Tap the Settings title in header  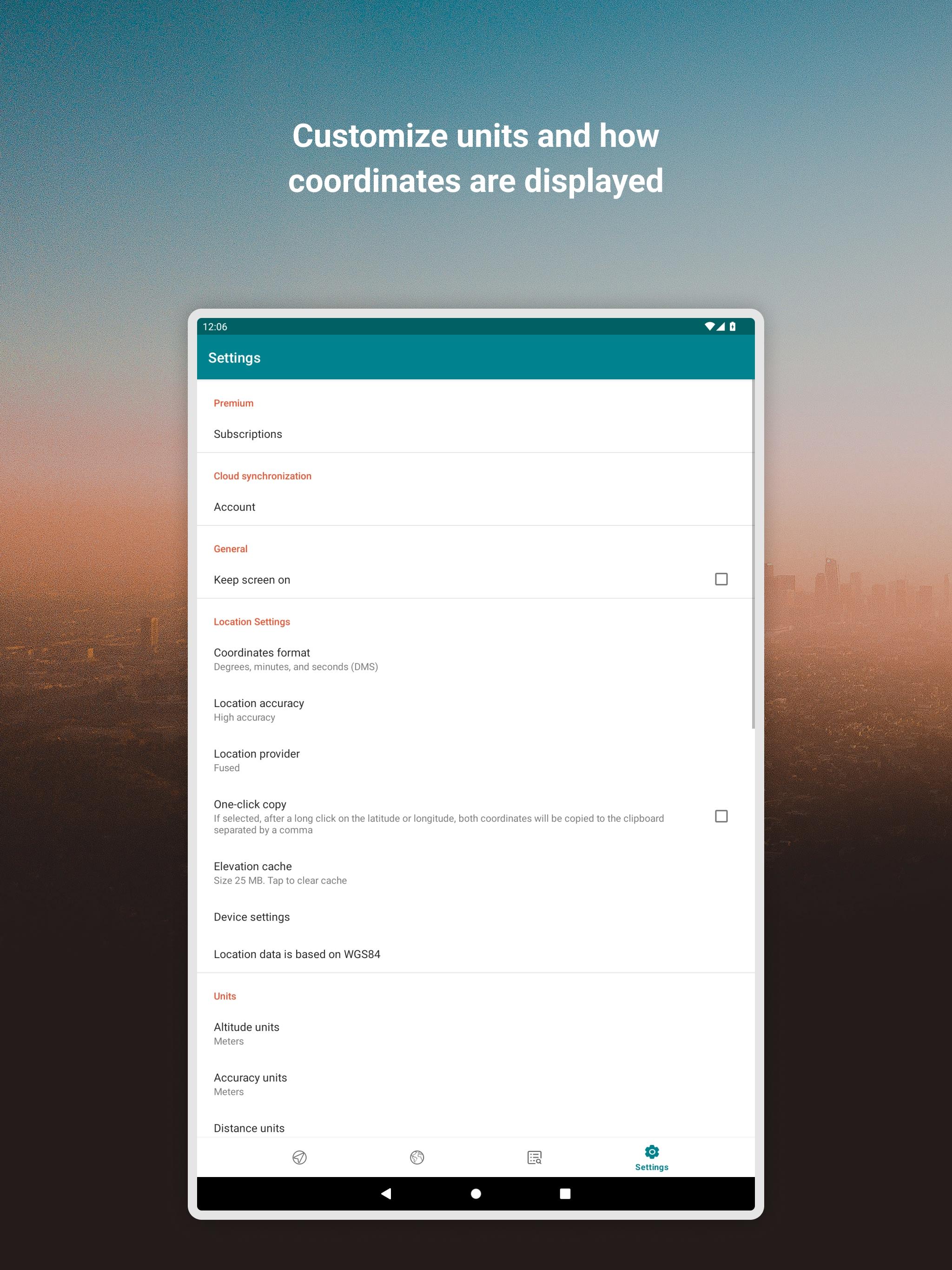(x=234, y=357)
